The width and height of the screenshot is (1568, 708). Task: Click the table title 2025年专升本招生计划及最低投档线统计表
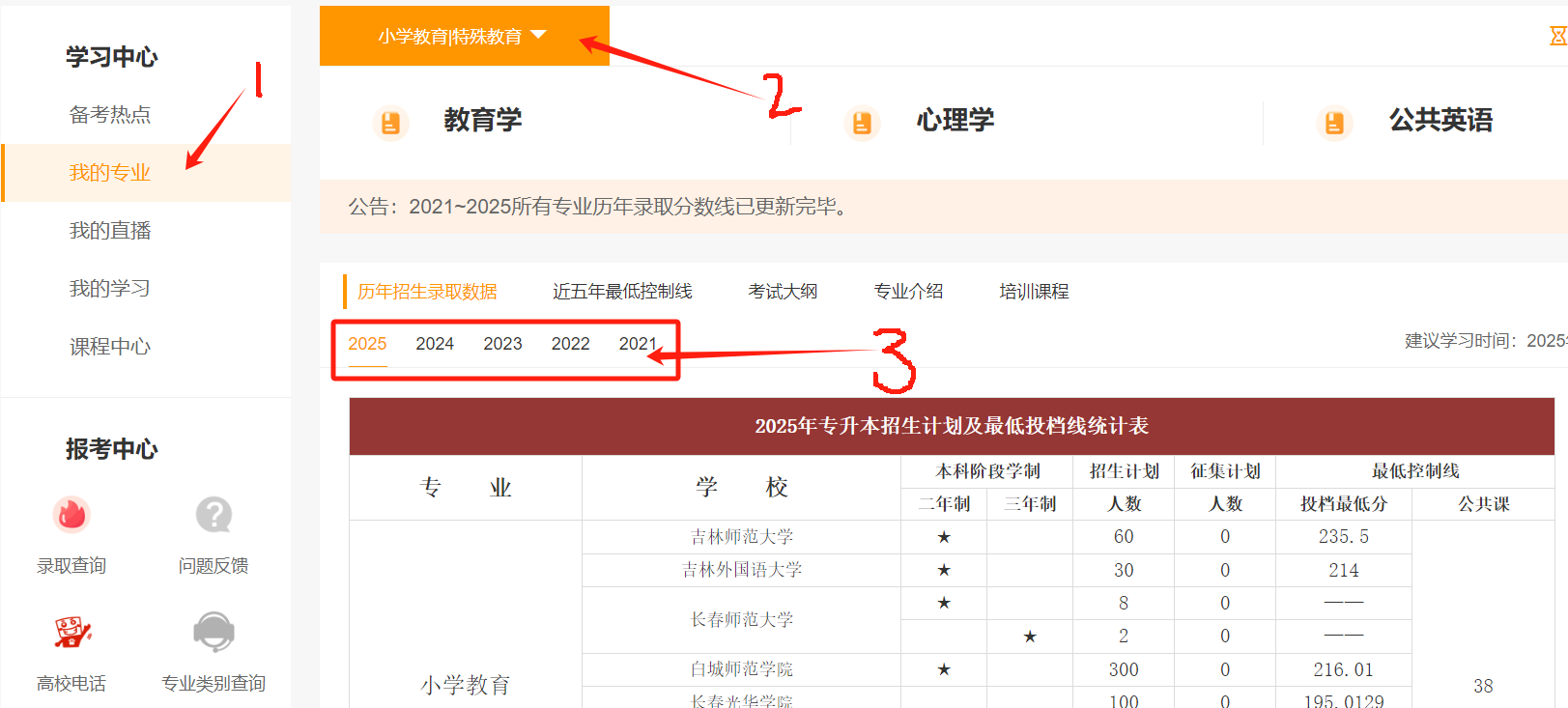(x=952, y=426)
